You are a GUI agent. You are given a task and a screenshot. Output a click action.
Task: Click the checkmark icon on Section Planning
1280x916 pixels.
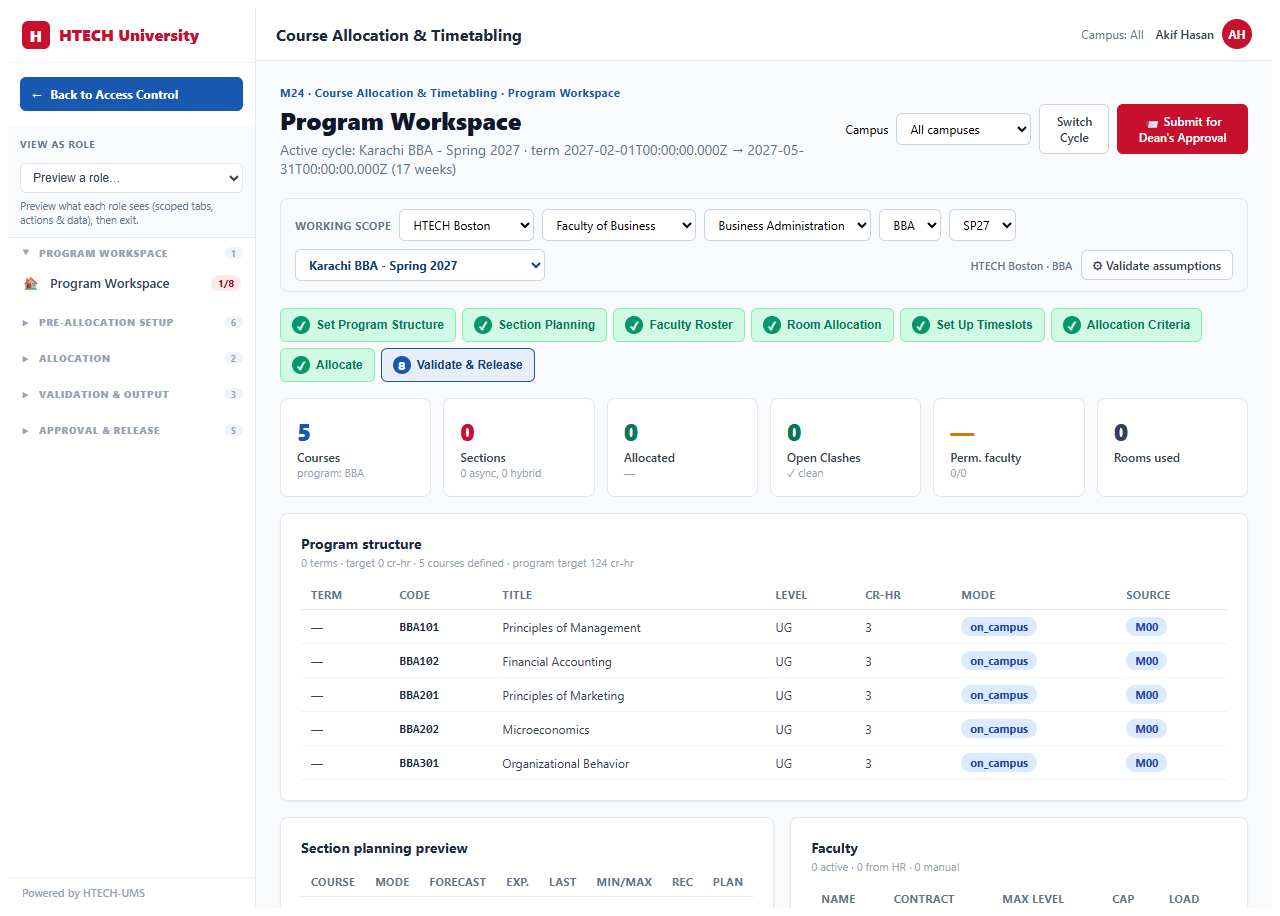482,325
